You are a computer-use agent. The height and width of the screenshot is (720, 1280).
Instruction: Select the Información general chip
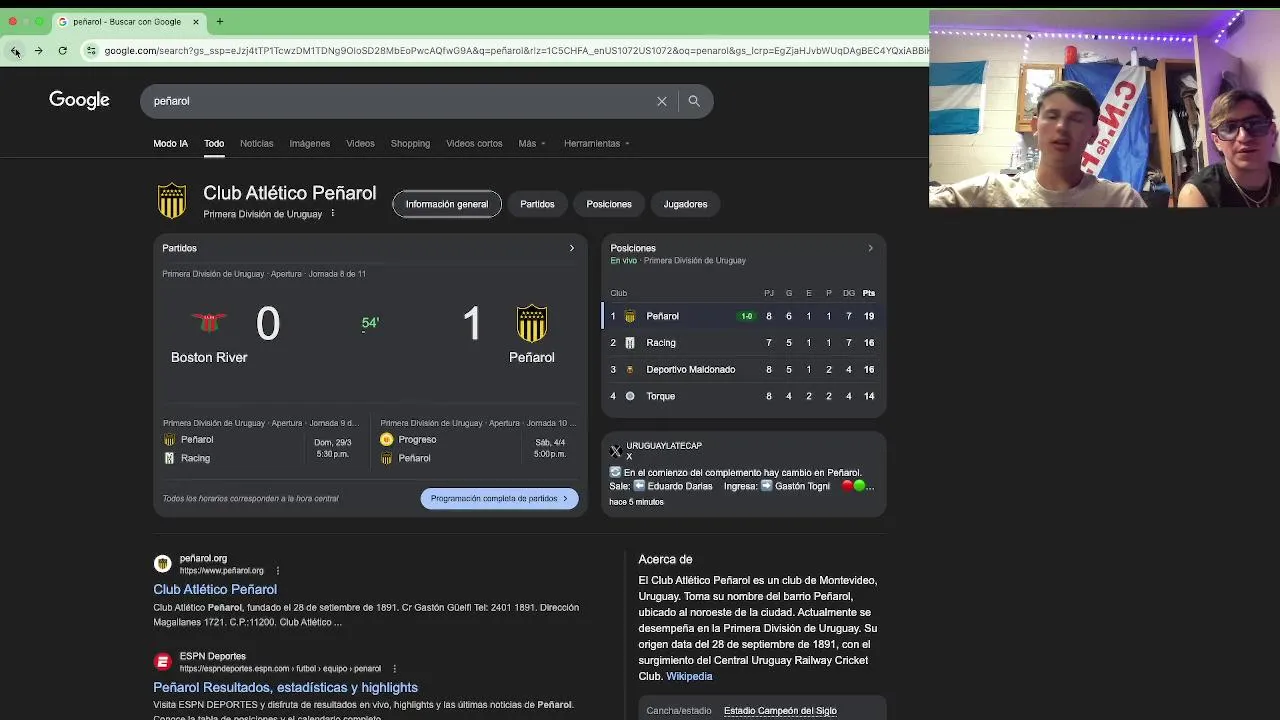[x=447, y=204]
